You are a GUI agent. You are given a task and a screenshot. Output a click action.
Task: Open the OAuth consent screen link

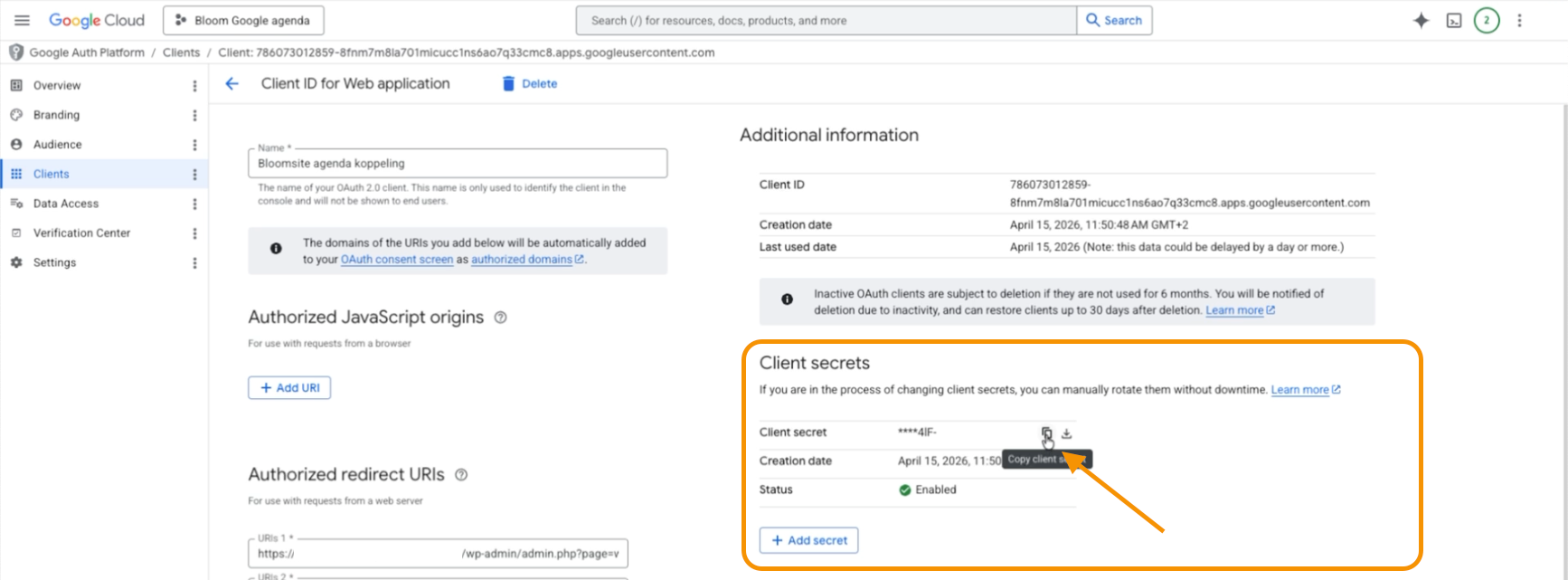click(x=396, y=260)
